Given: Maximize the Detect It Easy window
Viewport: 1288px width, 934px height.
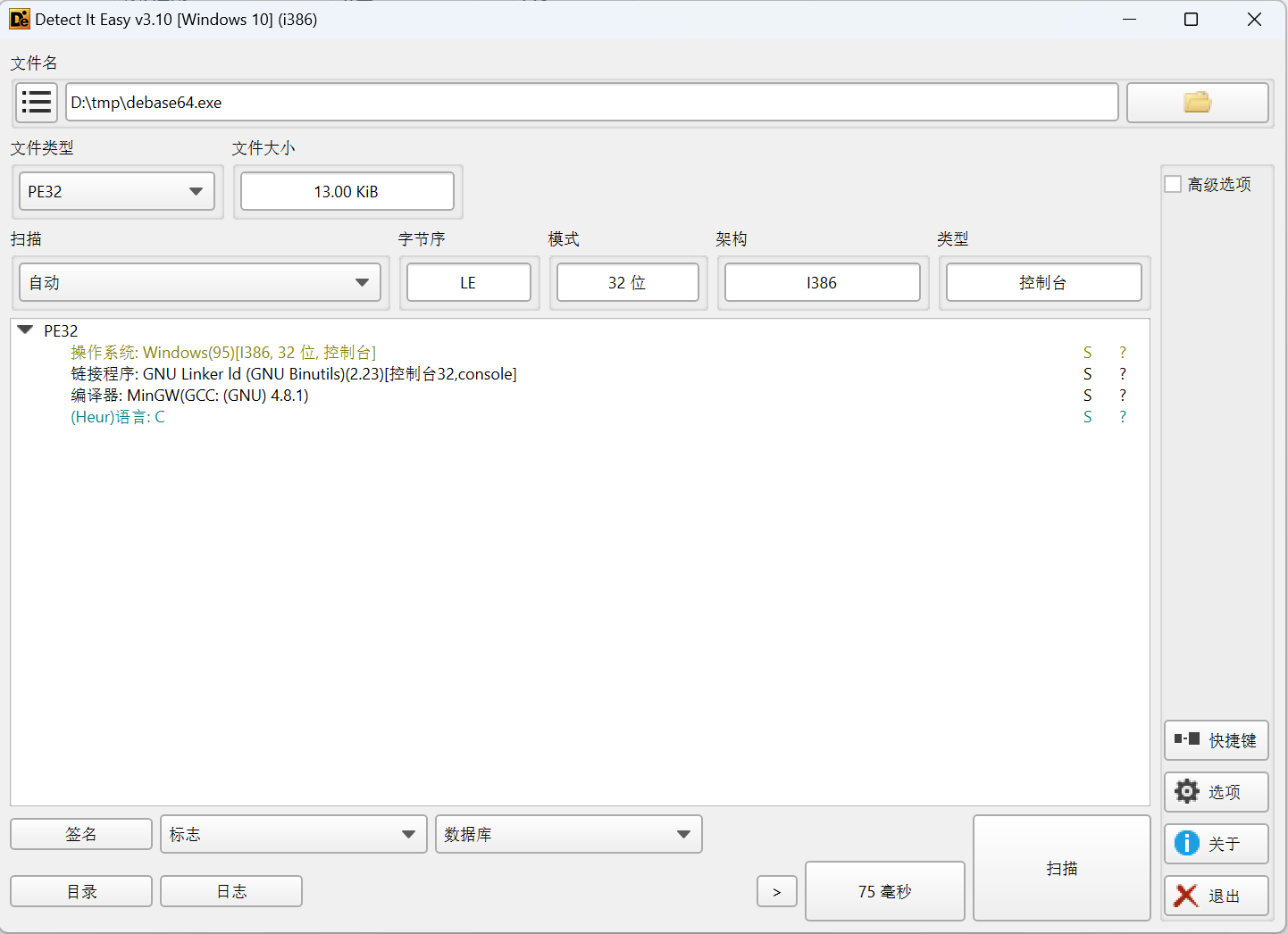Looking at the screenshot, I should (1191, 19).
